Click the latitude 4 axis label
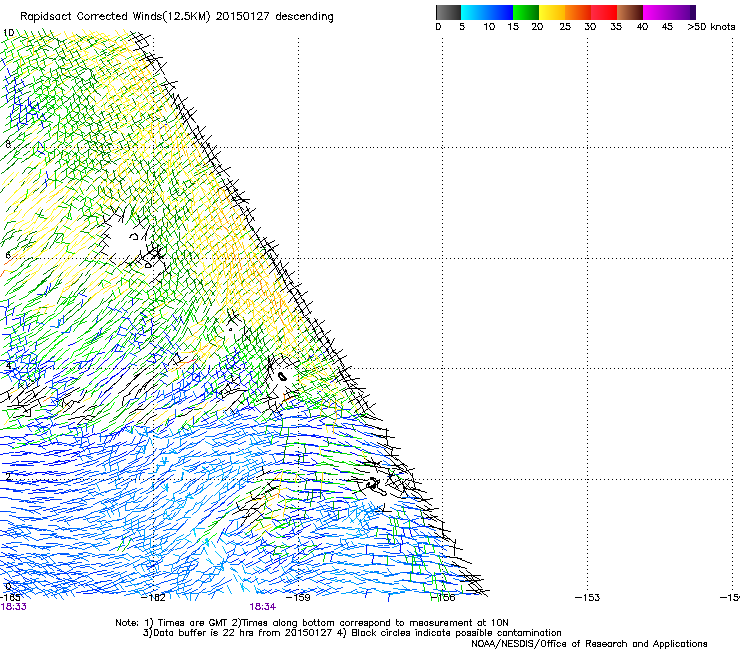The image size is (740, 650). tap(8, 366)
